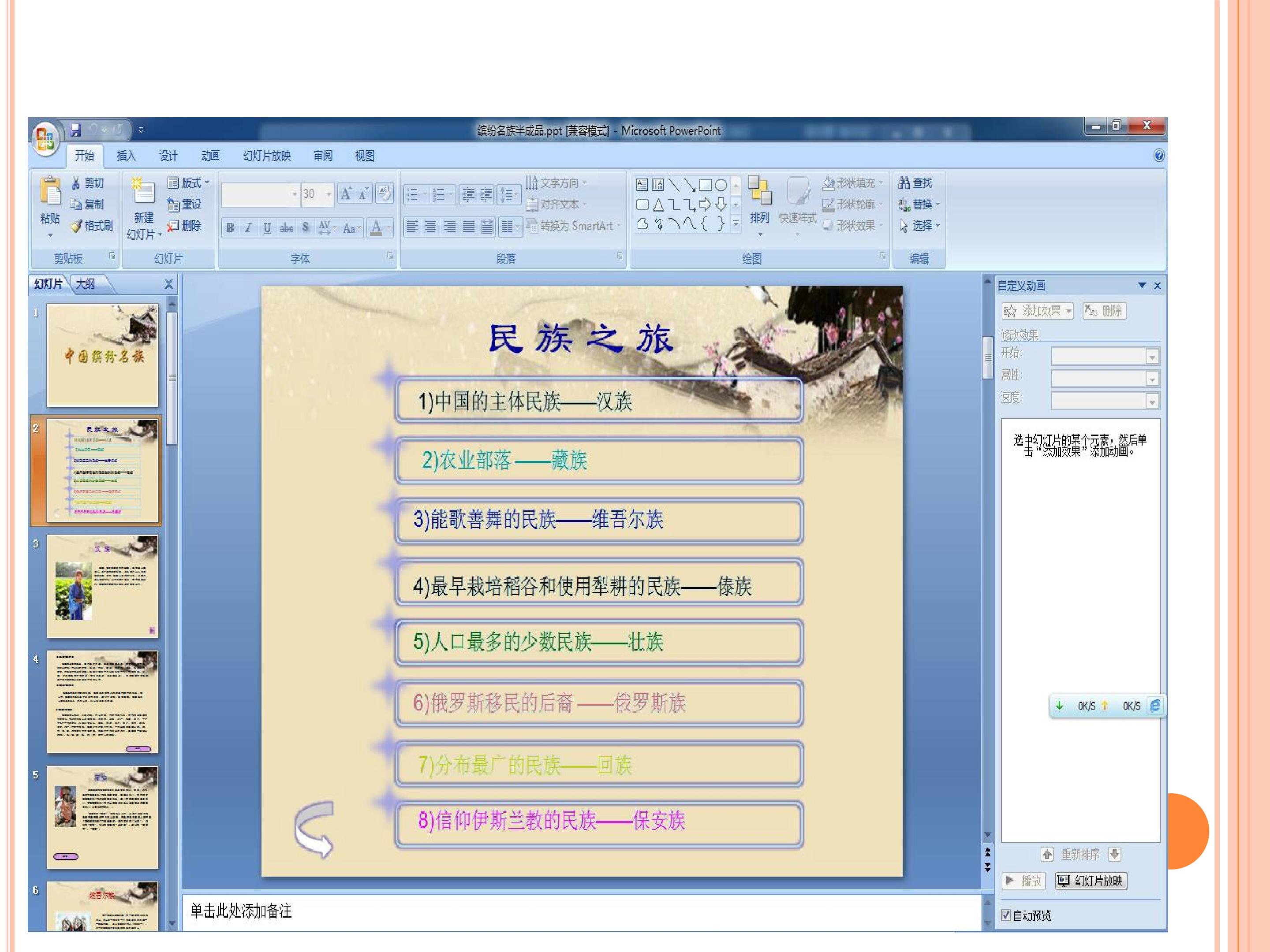
Task: Click the Paste clipboard icon
Action: tap(50, 192)
